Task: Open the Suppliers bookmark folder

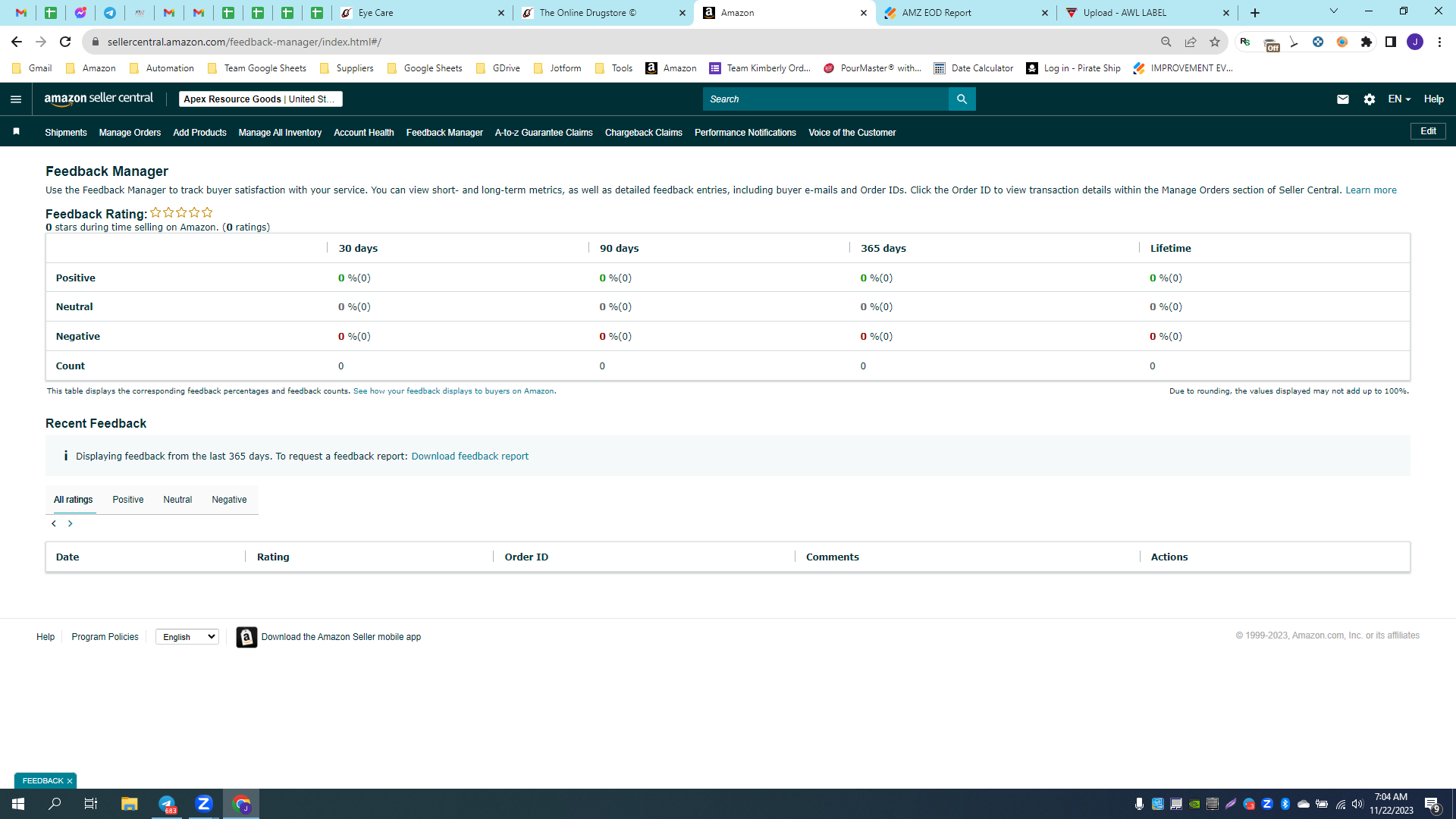Action: 347,68
